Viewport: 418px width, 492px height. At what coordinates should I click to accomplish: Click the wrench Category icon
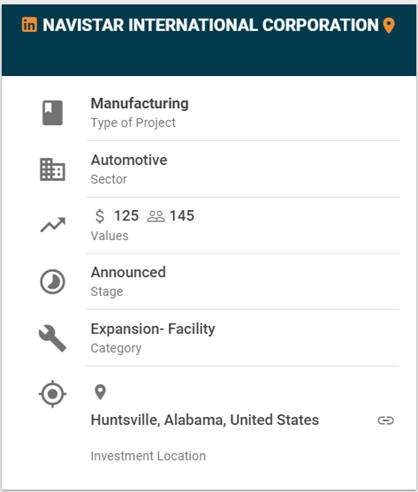(52, 338)
